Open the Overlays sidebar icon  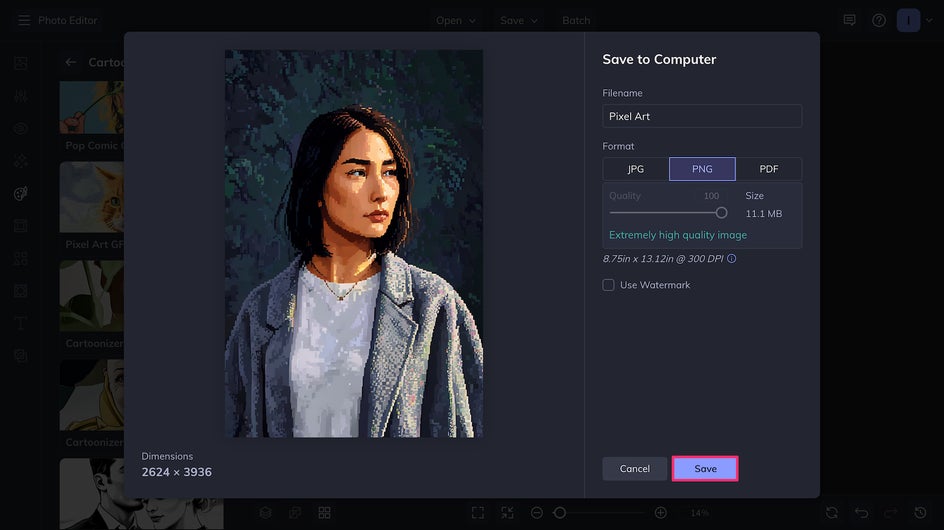(20, 291)
